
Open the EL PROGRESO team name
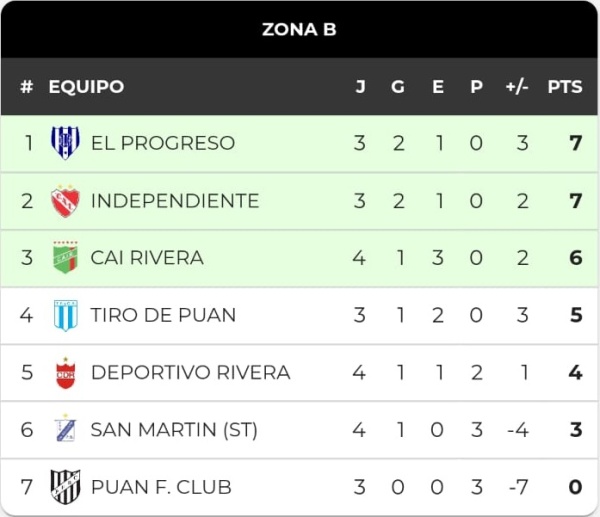163,143
